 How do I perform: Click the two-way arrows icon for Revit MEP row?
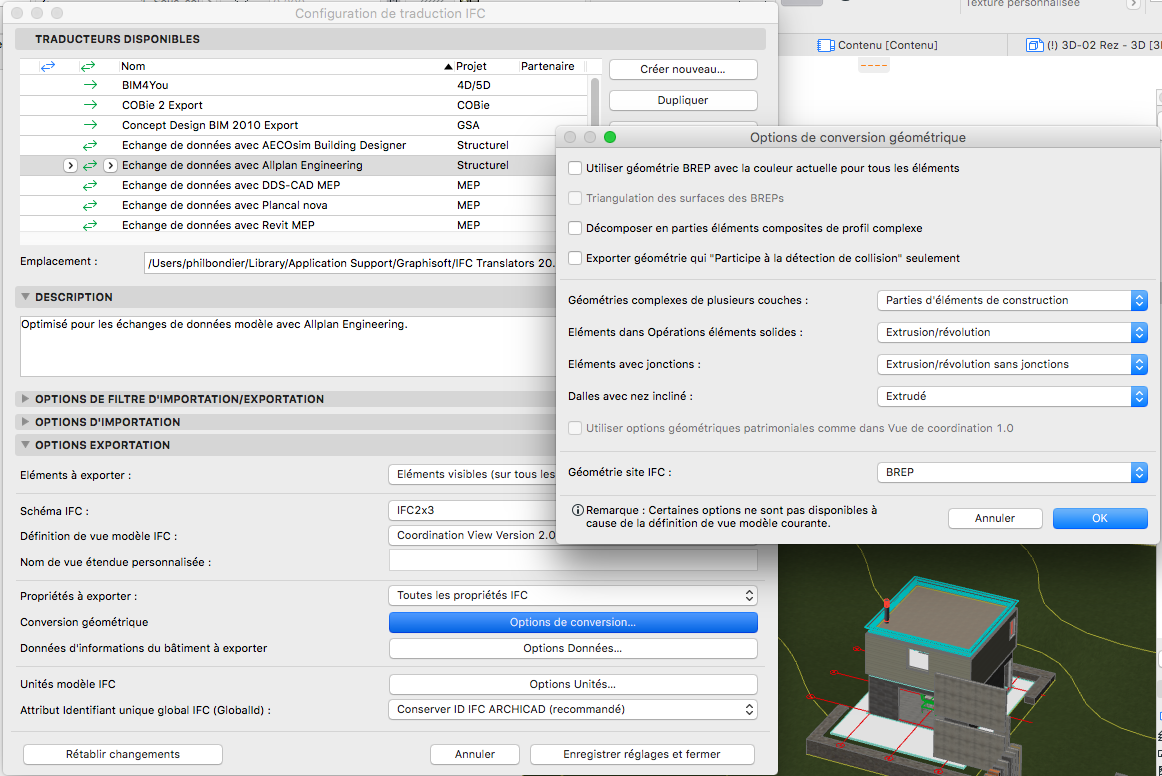90,225
